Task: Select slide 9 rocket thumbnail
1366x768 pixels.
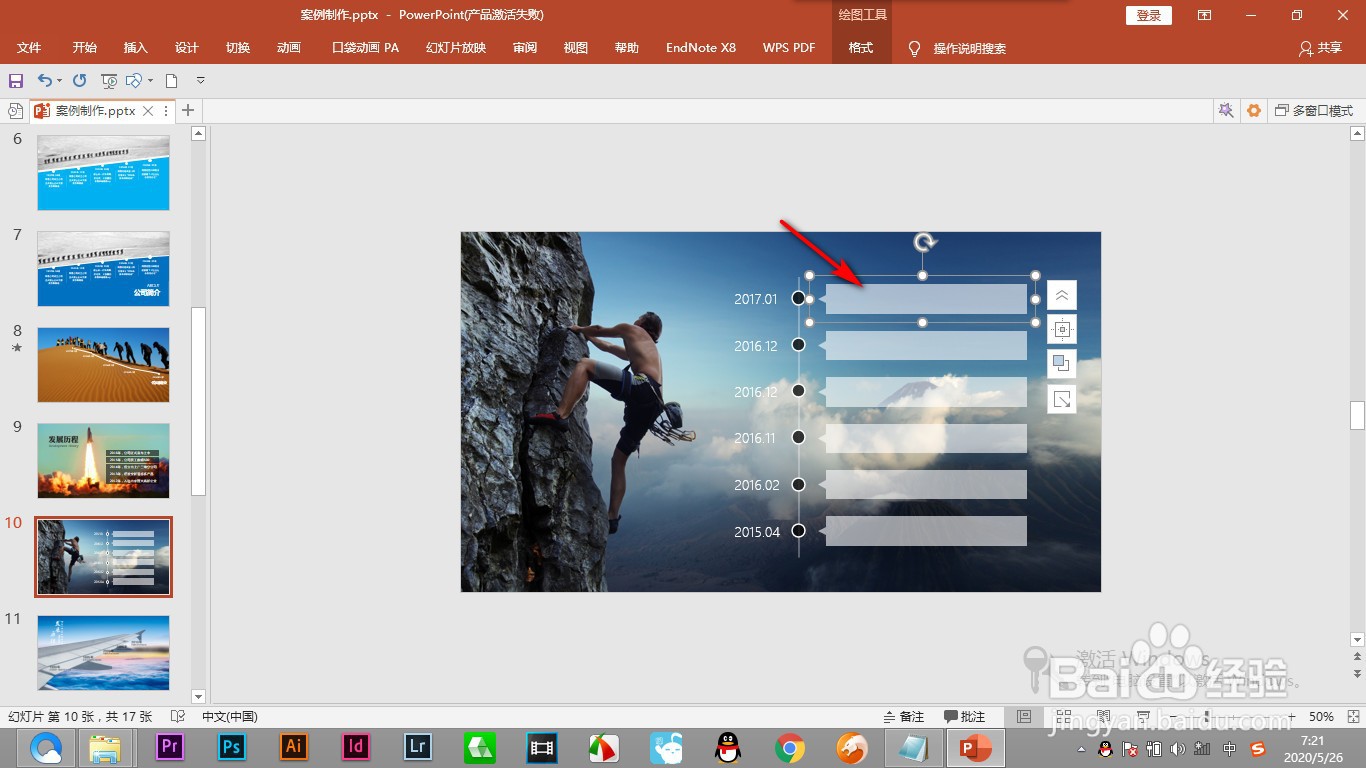Action: tap(103, 461)
